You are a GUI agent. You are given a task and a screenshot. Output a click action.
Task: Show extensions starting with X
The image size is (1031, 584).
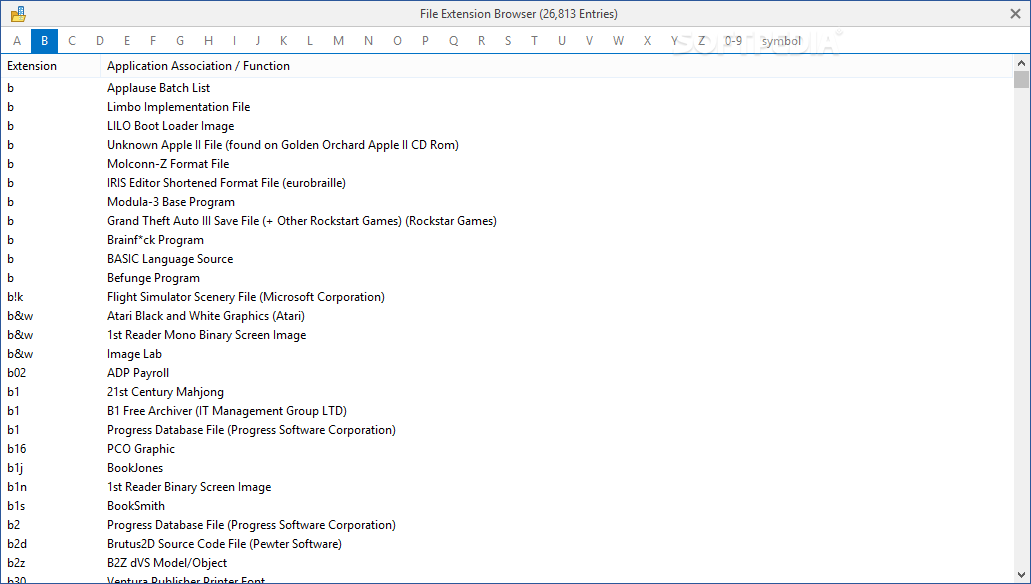tap(647, 41)
